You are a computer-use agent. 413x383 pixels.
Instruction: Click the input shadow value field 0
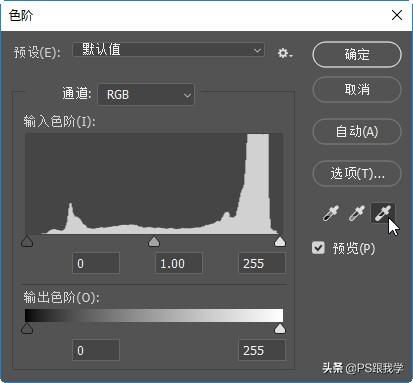(96, 263)
